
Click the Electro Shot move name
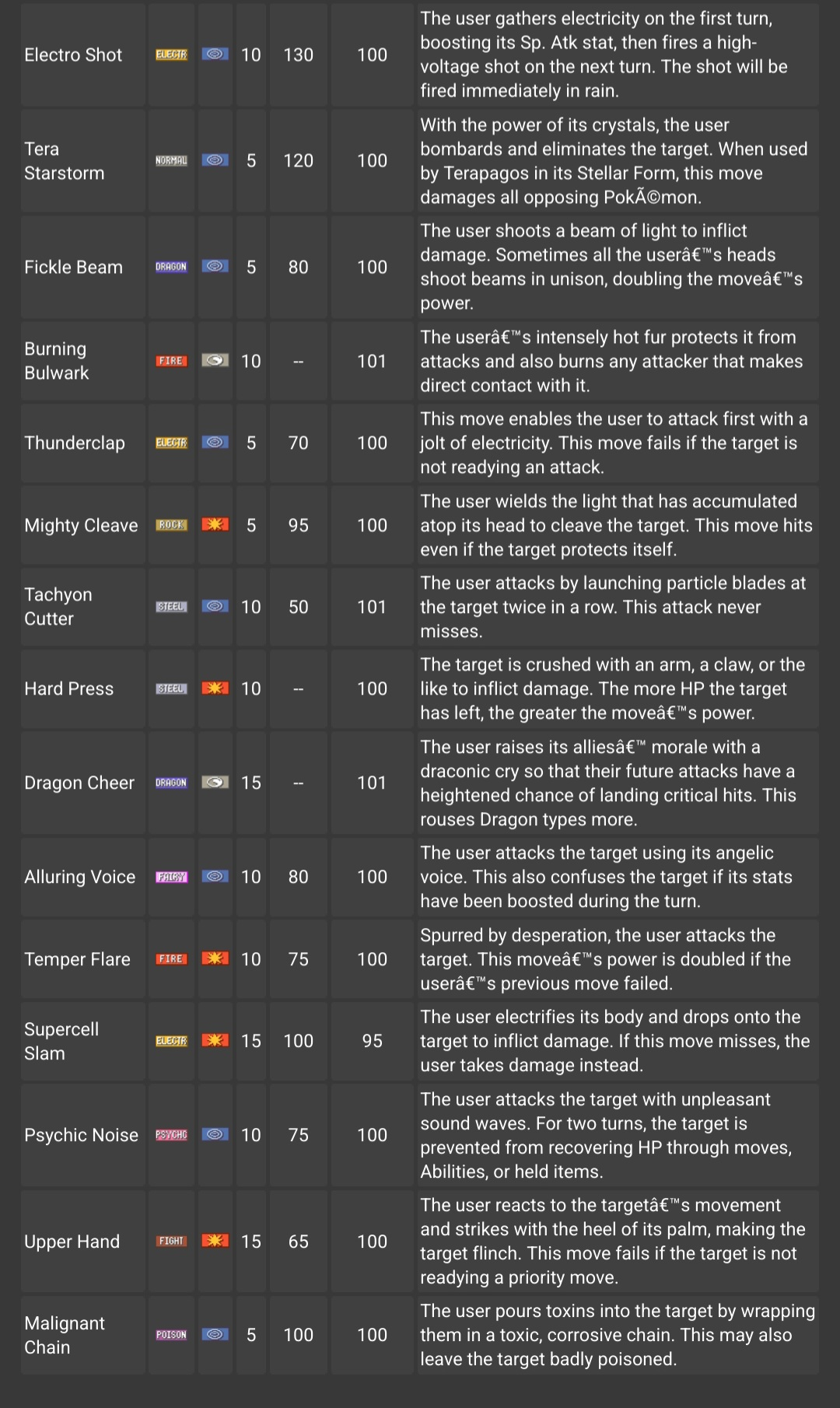coord(73,55)
